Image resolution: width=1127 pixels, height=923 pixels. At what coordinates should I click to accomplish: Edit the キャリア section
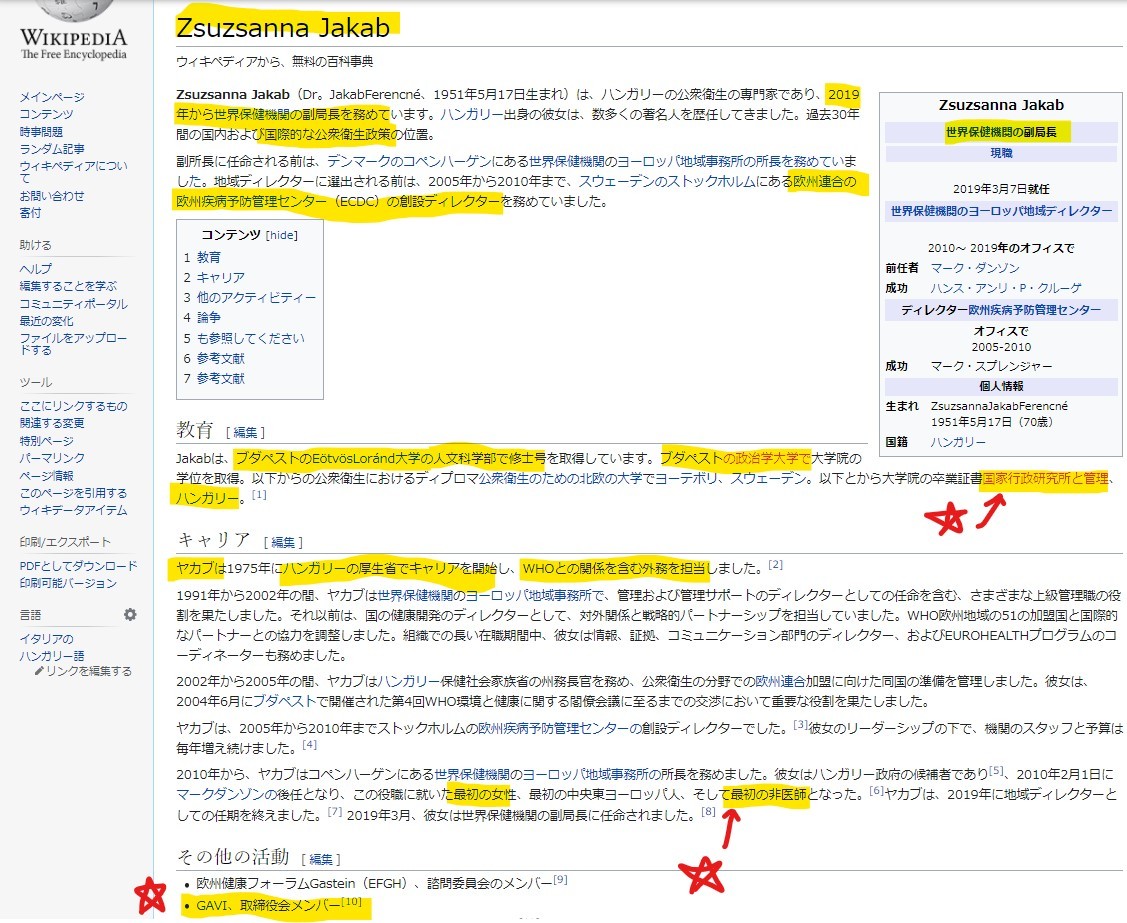[282, 543]
